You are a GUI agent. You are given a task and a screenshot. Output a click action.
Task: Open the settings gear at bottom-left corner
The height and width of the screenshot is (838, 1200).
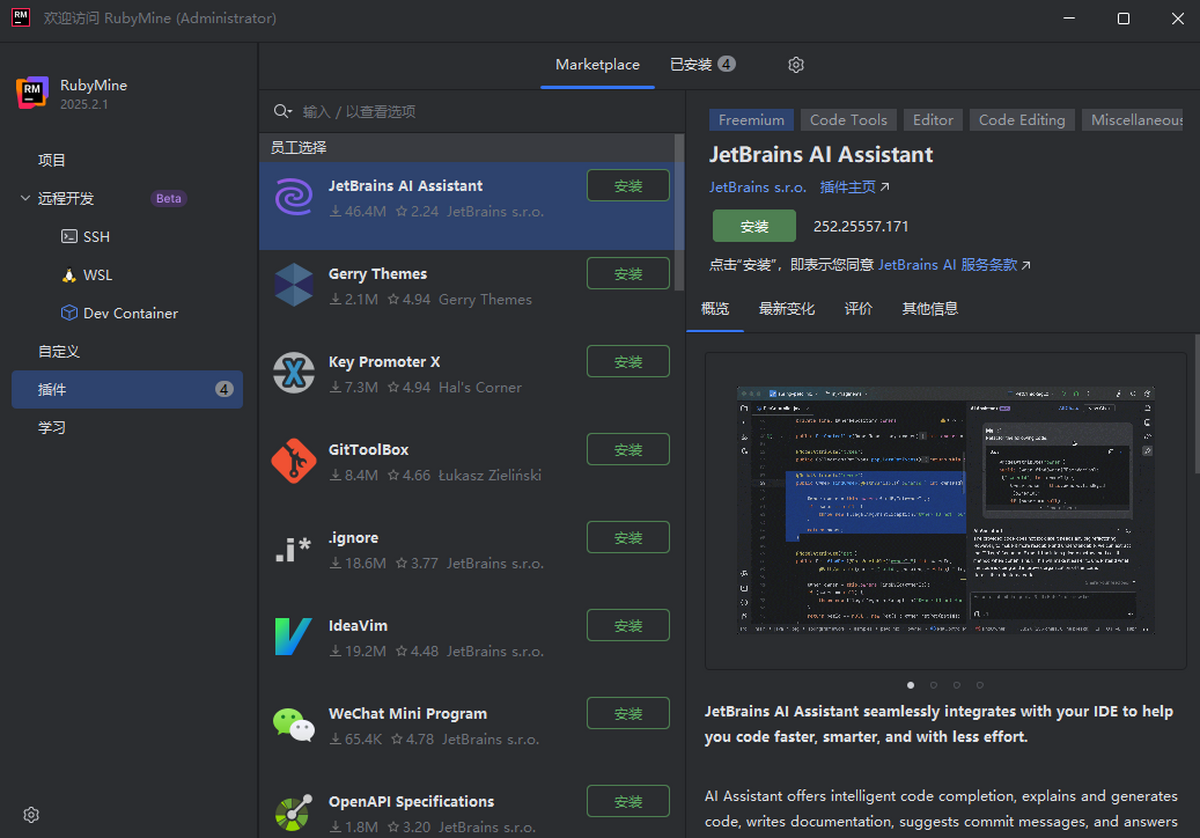coord(31,815)
